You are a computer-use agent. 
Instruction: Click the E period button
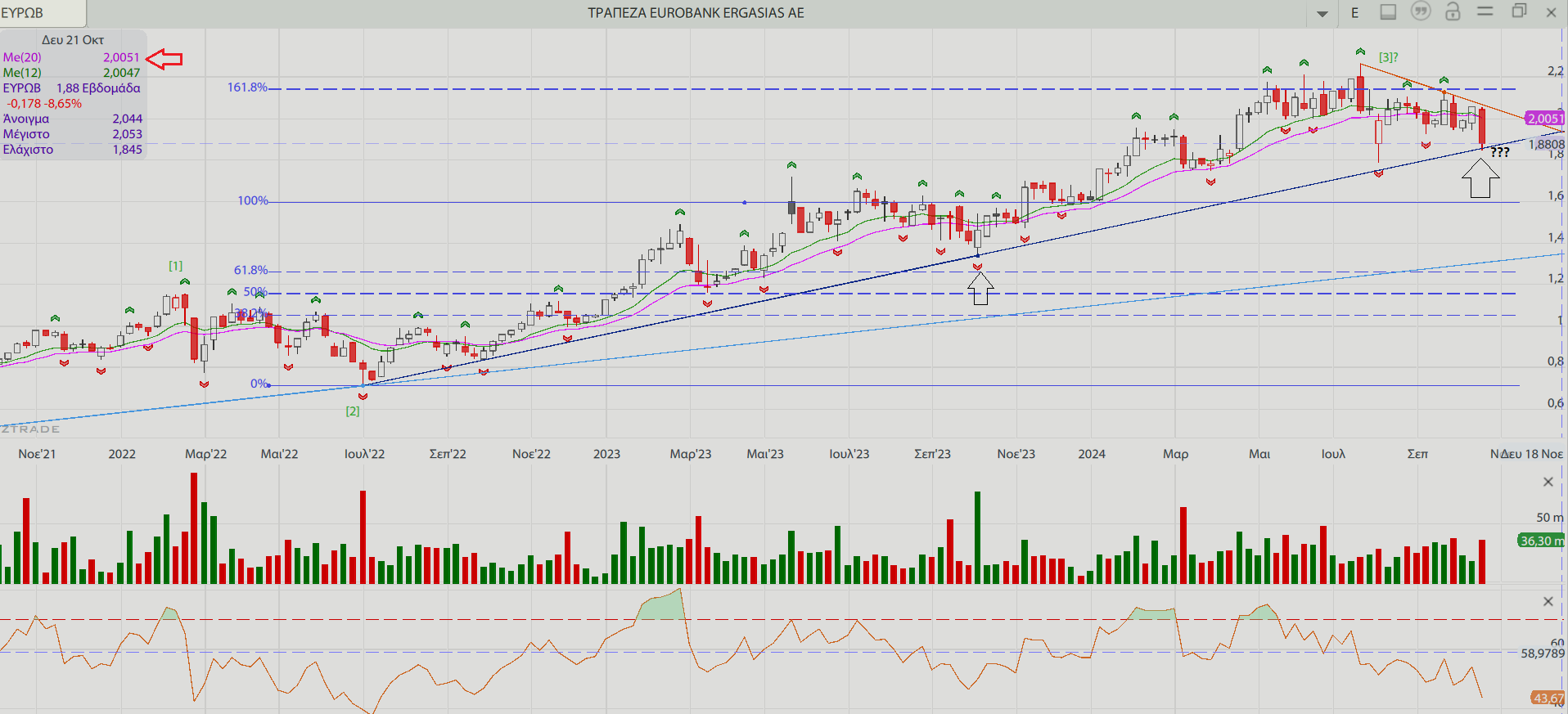pyautogui.click(x=1355, y=12)
